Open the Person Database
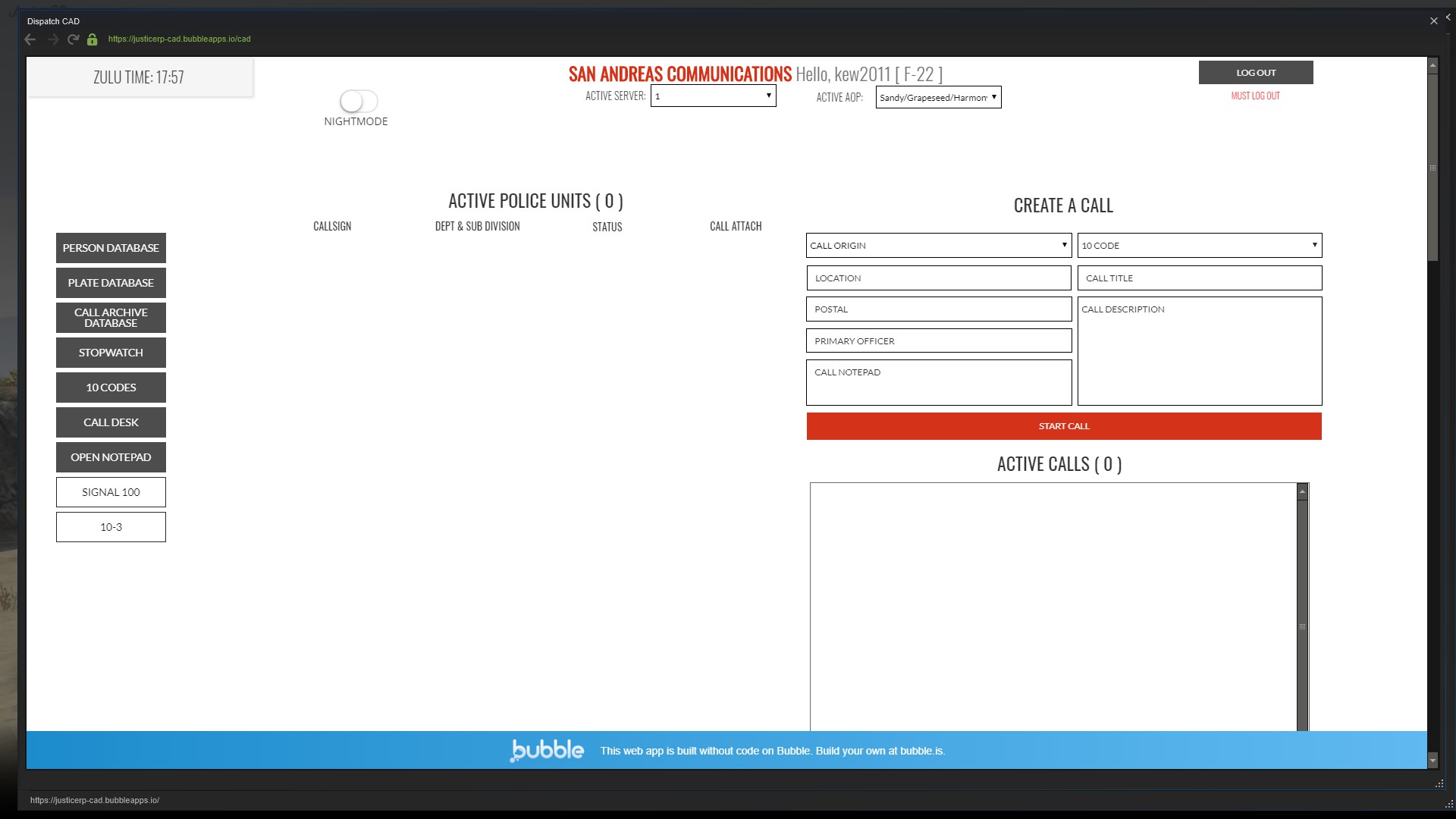This screenshot has width=1456, height=819. pos(111,248)
